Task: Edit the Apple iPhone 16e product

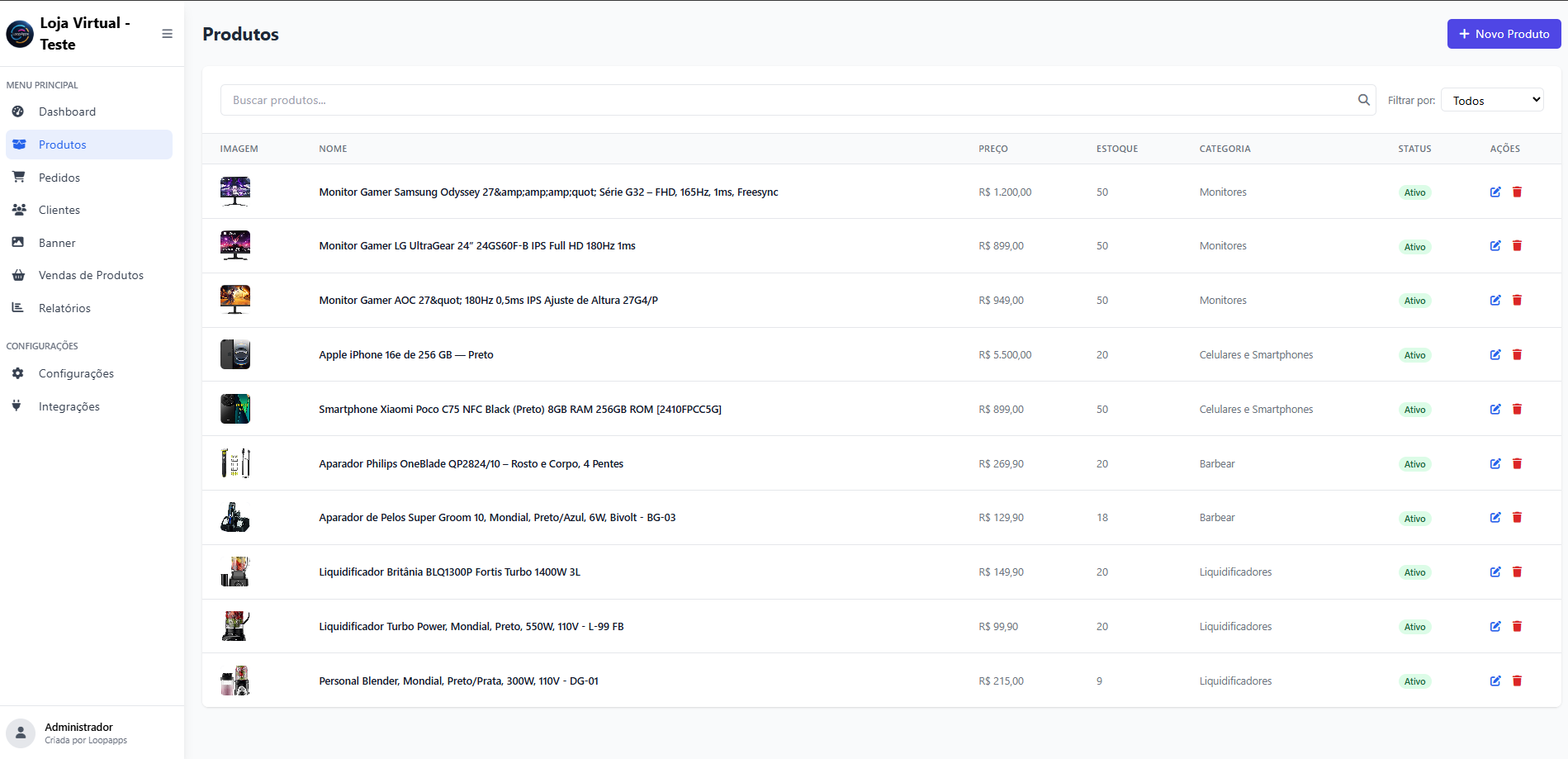Action: pos(1495,355)
